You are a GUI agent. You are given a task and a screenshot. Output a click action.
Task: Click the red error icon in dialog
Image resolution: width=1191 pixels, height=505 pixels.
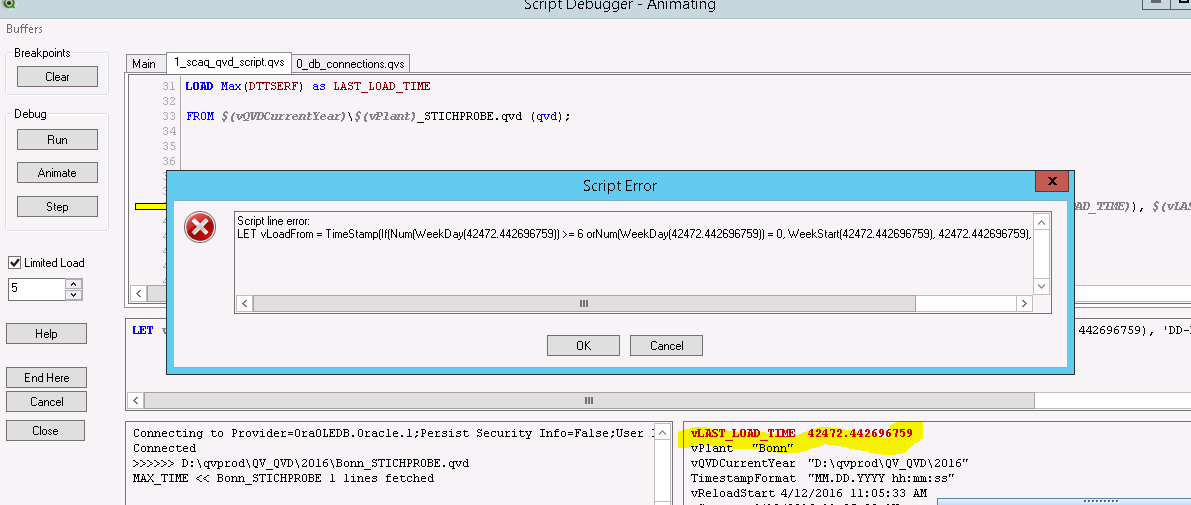point(200,227)
